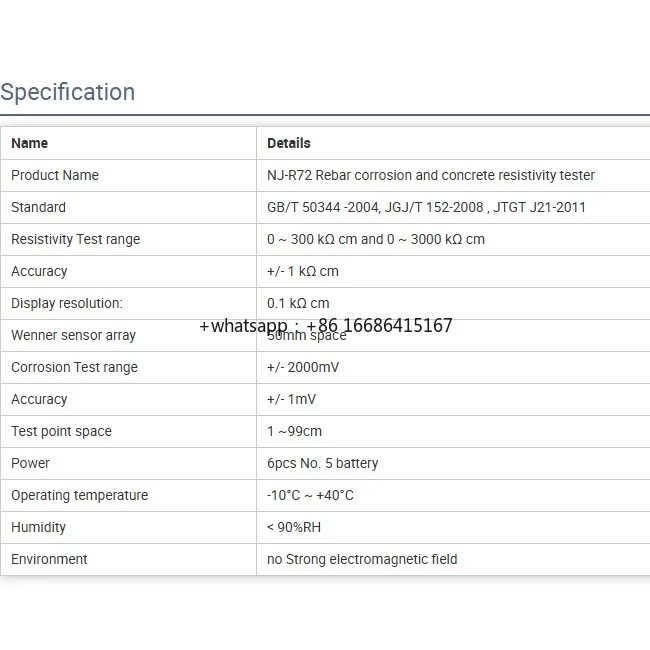Select the < 90%RH value
Screen dimensions: 650x650
294,528
